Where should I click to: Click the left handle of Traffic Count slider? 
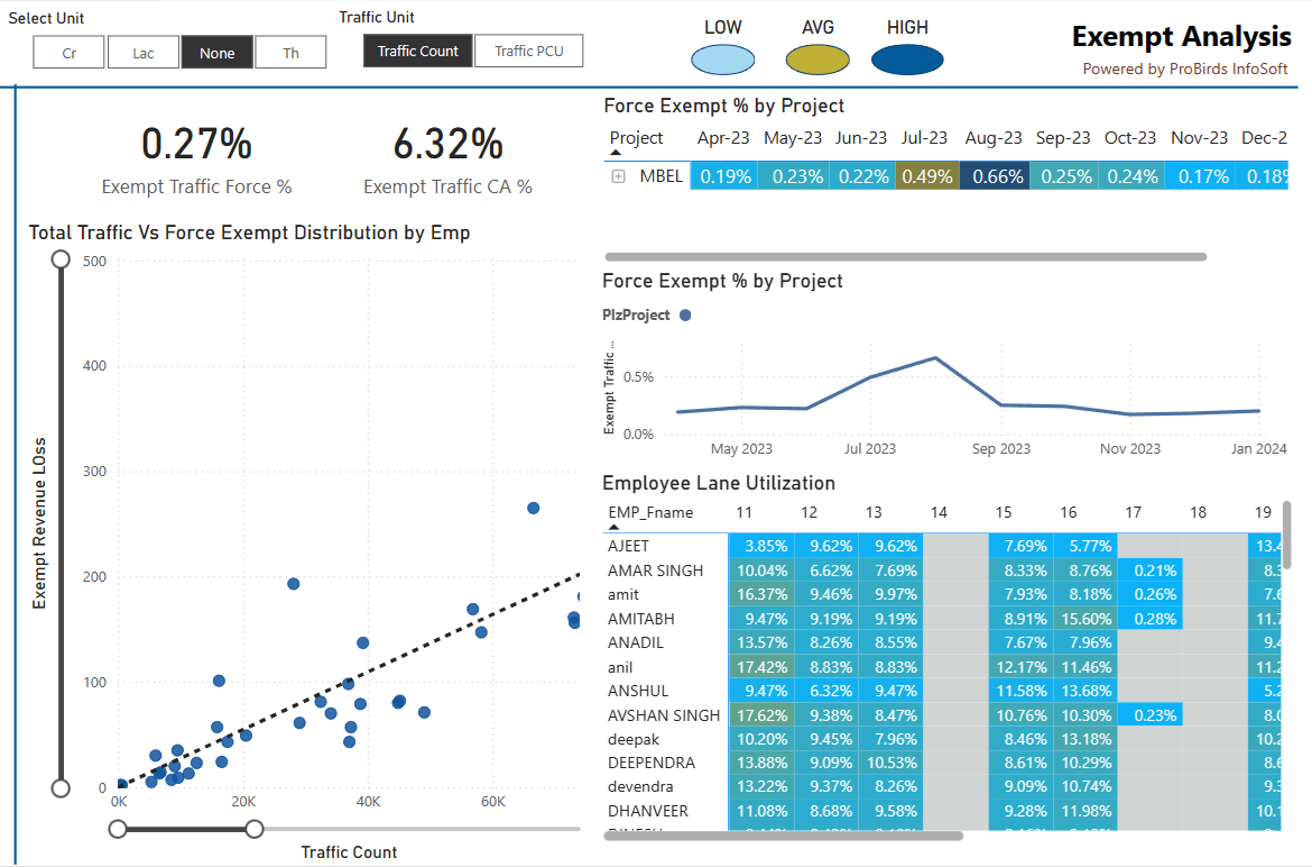click(118, 828)
